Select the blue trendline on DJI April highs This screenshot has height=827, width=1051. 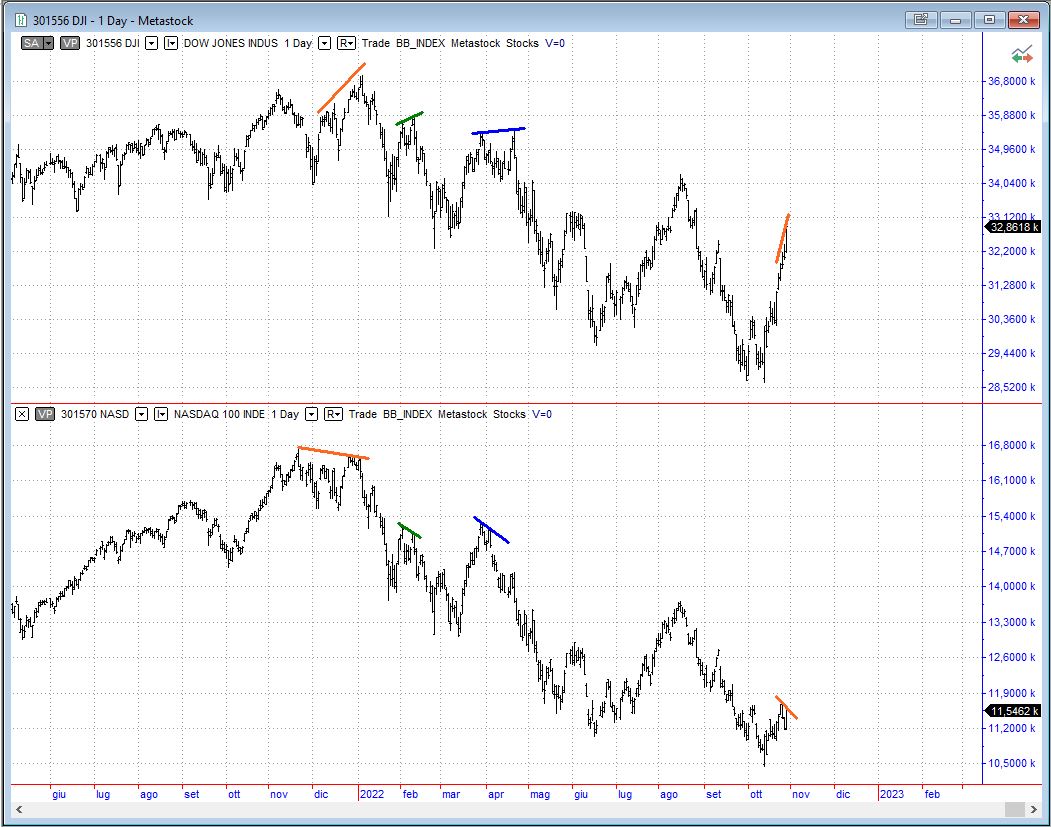[499, 131]
